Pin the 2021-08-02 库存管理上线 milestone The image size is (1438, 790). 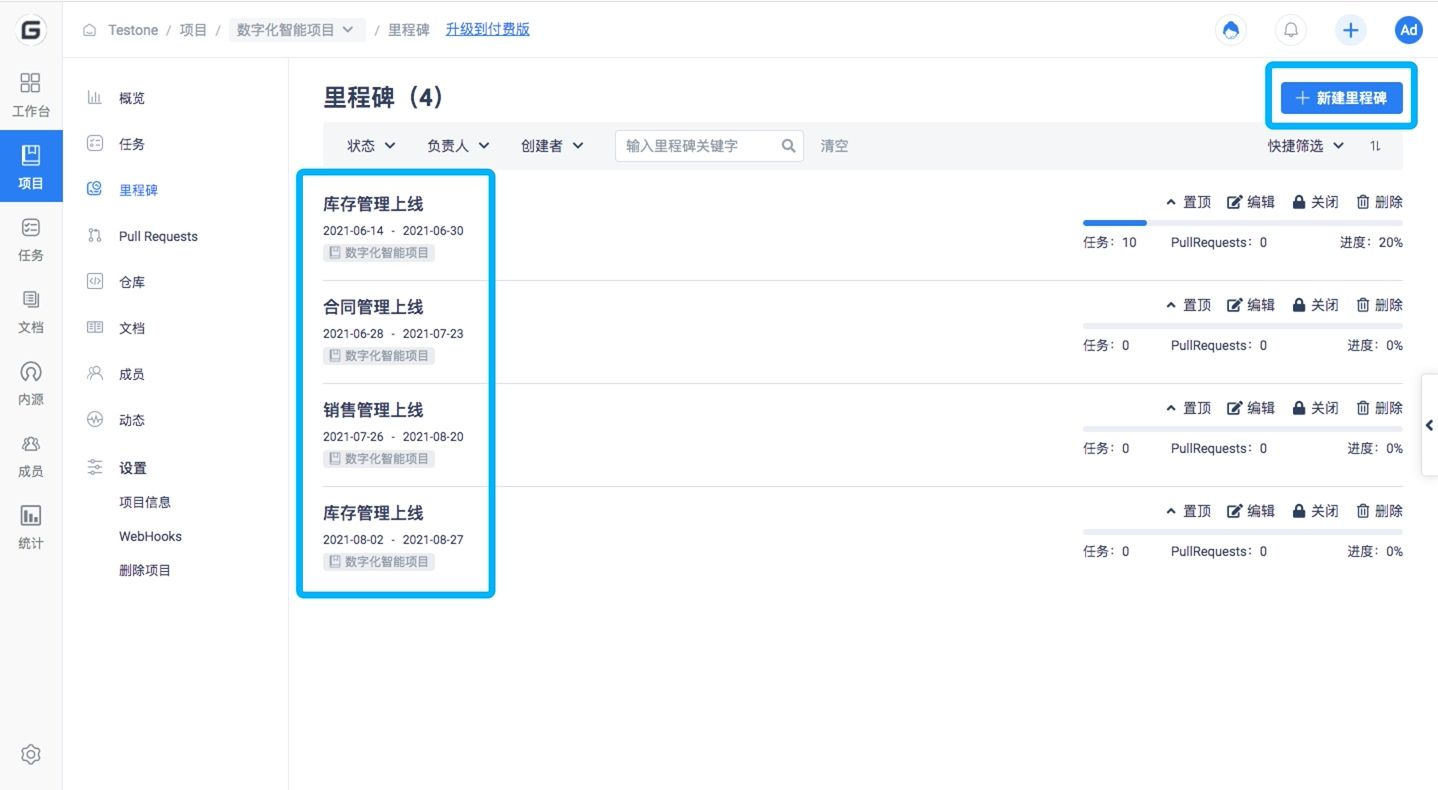pyautogui.click(x=1189, y=511)
